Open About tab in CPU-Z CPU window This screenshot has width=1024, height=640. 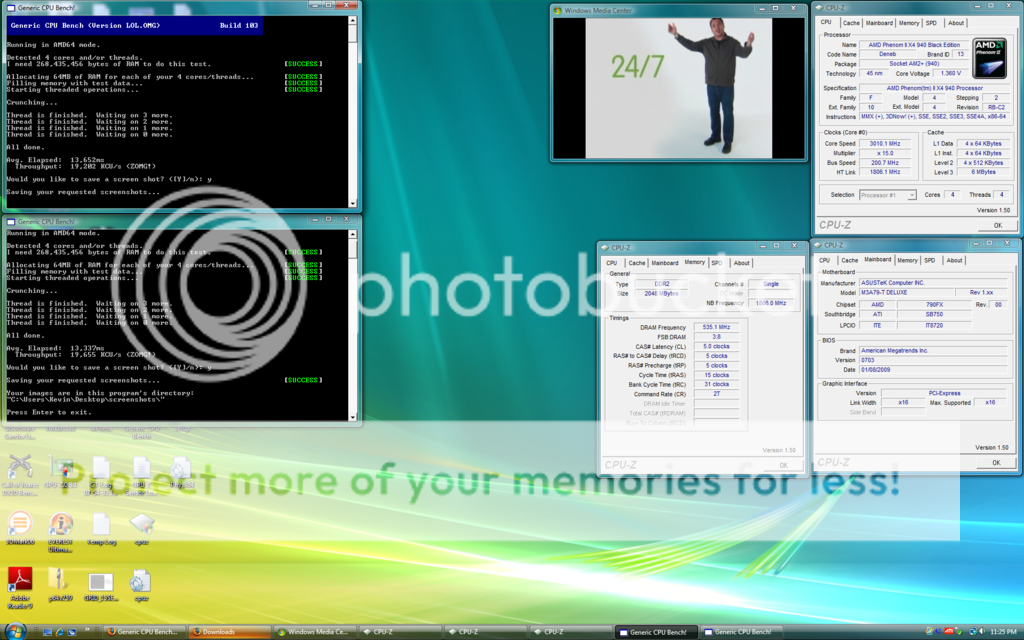(x=955, y=23)
